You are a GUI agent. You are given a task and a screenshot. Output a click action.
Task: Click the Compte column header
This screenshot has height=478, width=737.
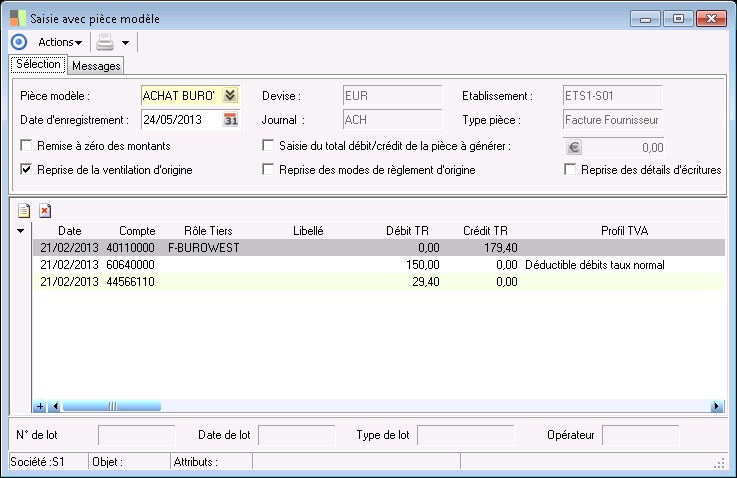click(x=137, y=231)
